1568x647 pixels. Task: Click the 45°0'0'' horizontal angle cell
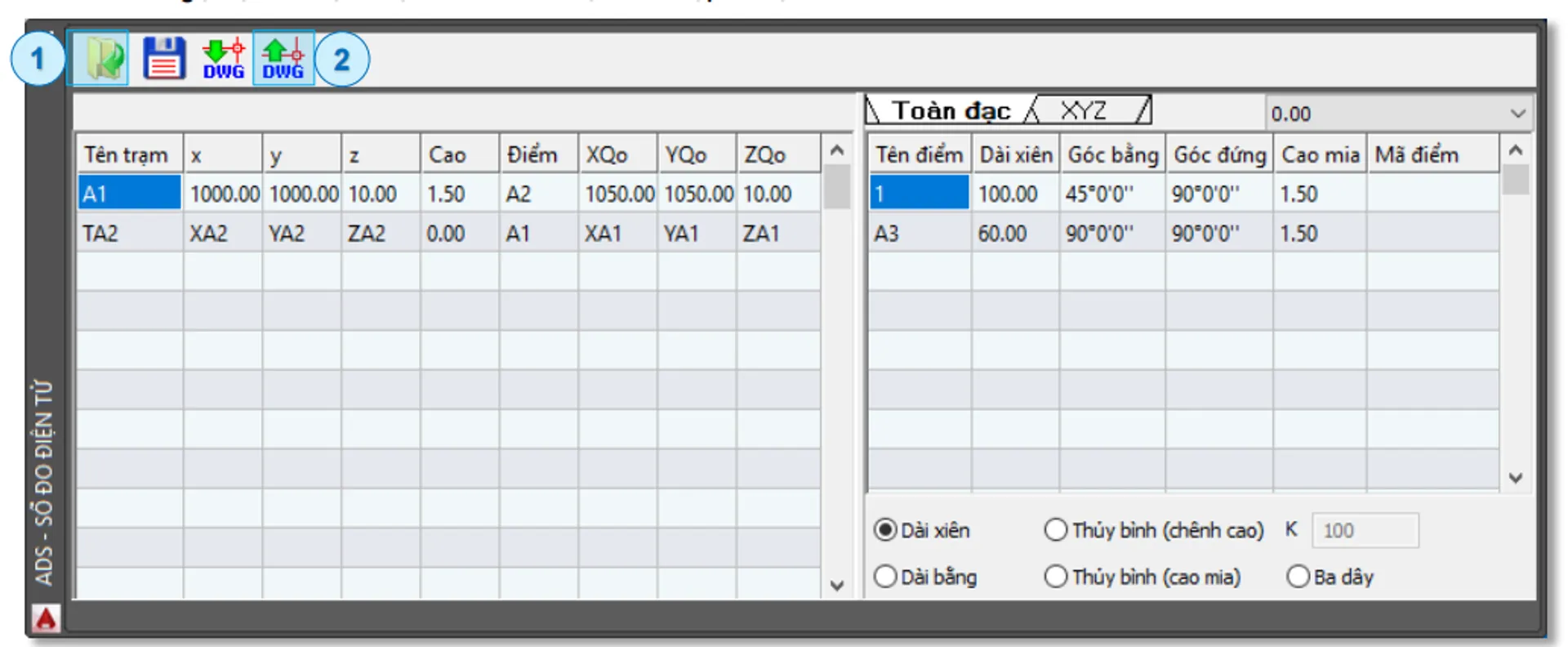1113,194
